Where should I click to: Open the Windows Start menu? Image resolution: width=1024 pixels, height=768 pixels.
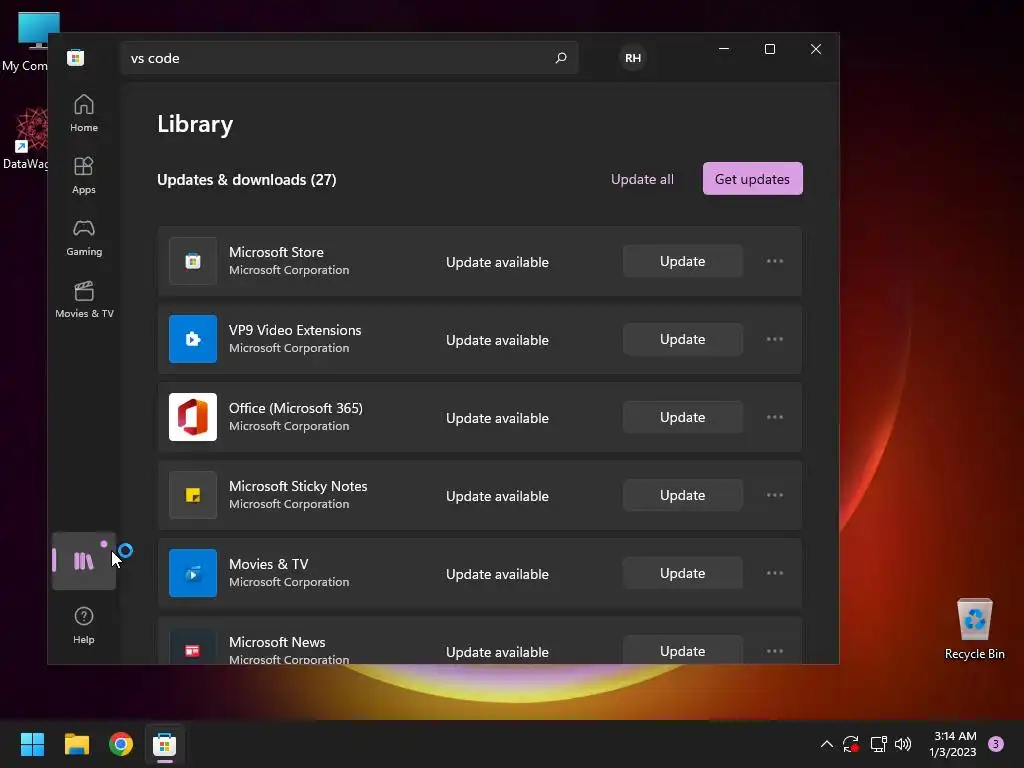32,744
